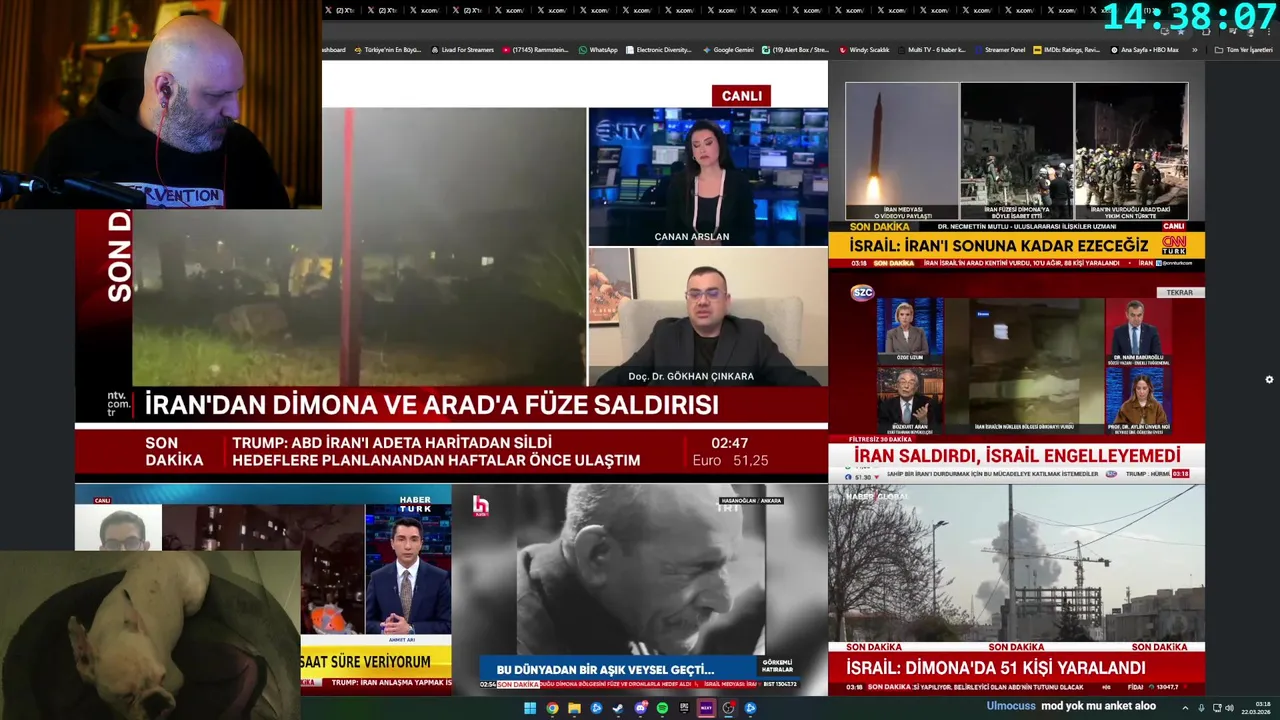Open Epic Games Launcher taskbar icon
Screen dimensions: 1280x720
(684, 708)
